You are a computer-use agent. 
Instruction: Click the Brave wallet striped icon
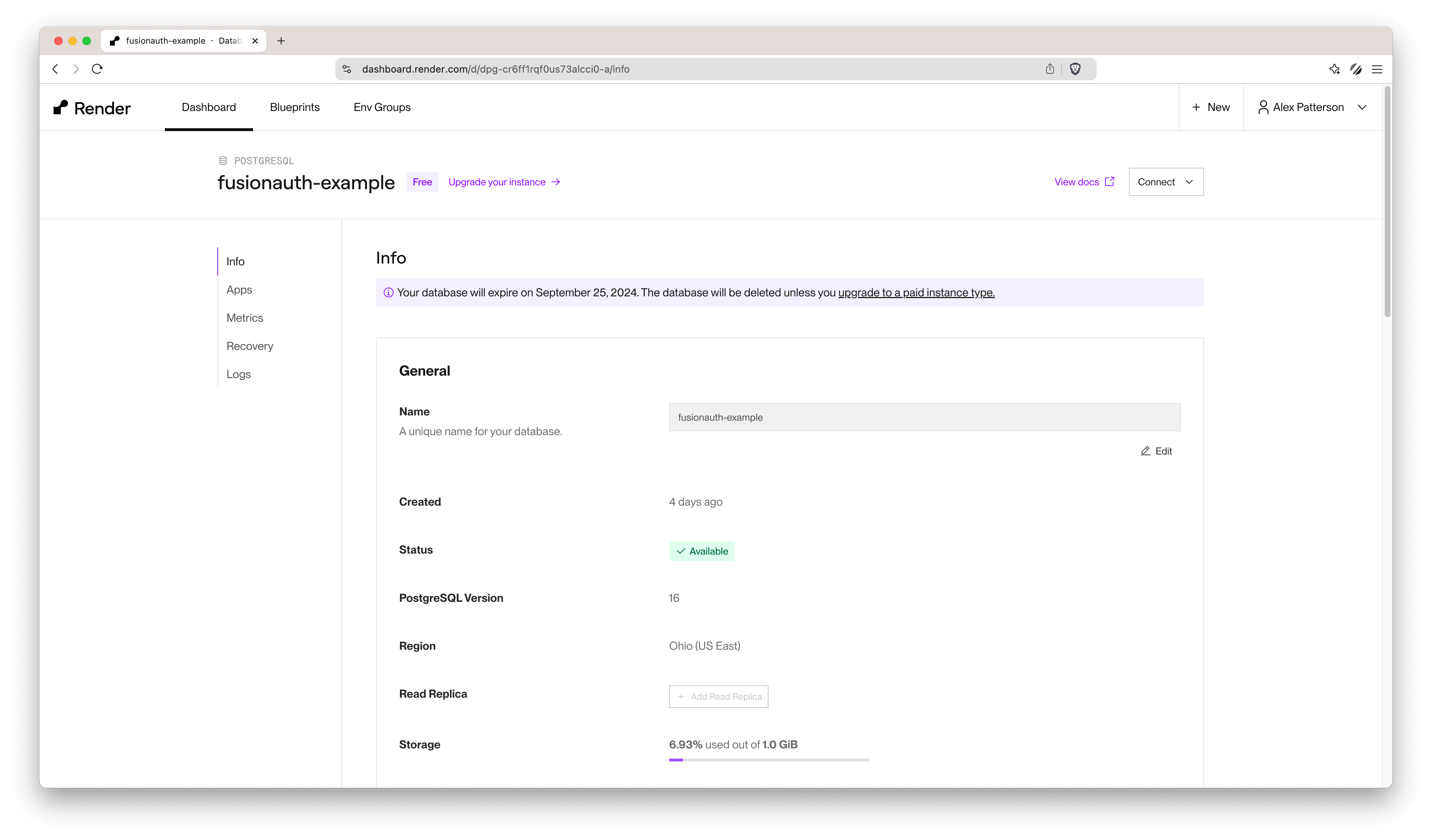pos(1356,69)
